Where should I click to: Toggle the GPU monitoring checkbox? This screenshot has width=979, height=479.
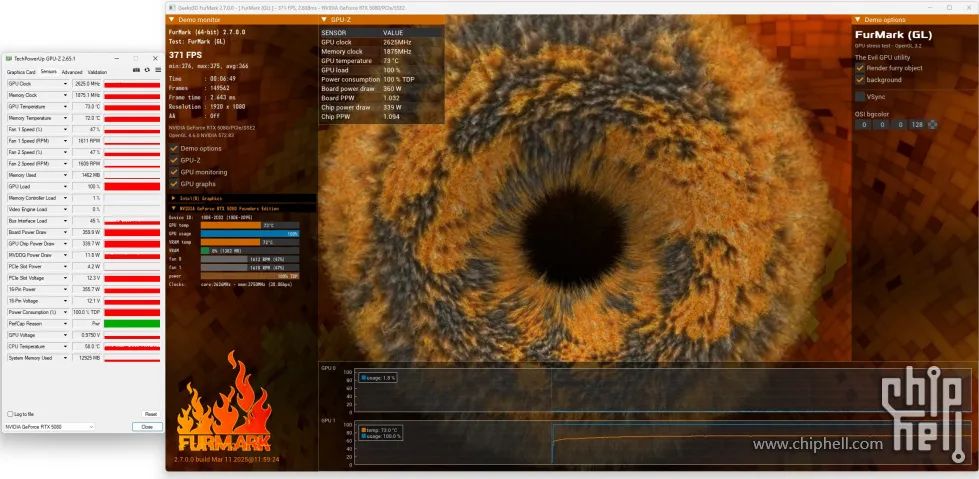[x=174, y=172]
